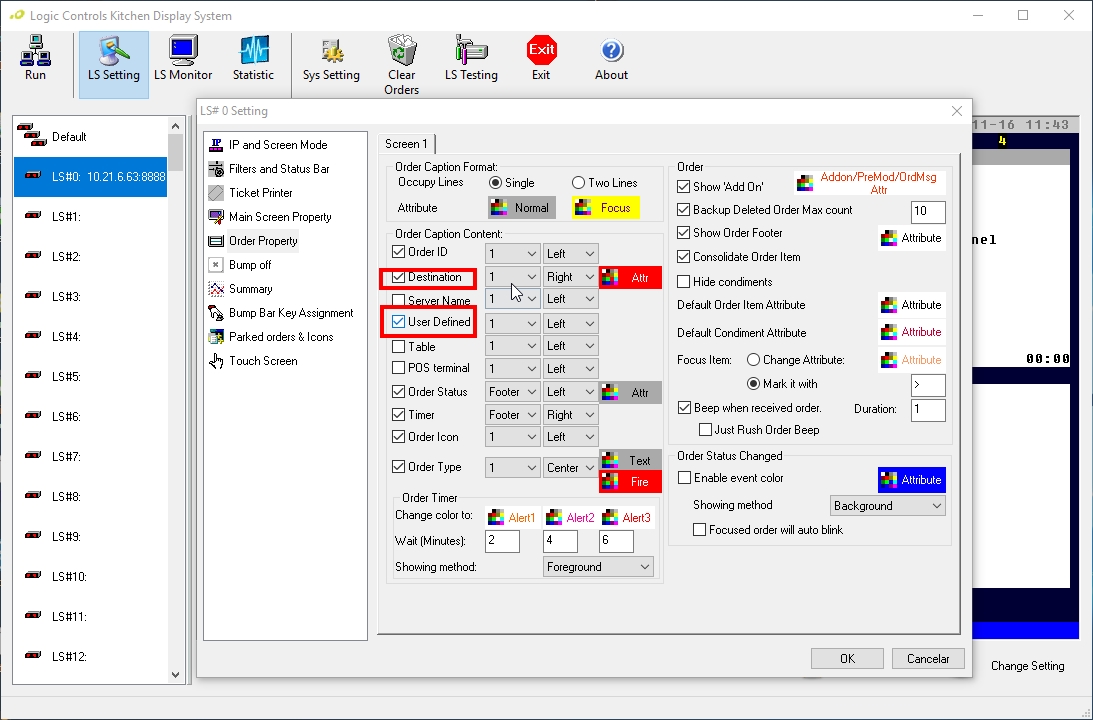This screenshot has width=1093, height=720.
Task: Open Touch Screen settings page
Action: click(x=253, y=361)
